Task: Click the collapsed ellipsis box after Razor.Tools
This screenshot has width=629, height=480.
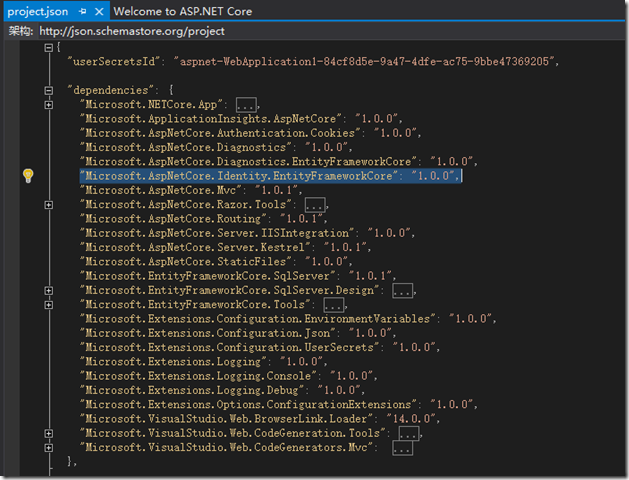Action: click(315, 205)
